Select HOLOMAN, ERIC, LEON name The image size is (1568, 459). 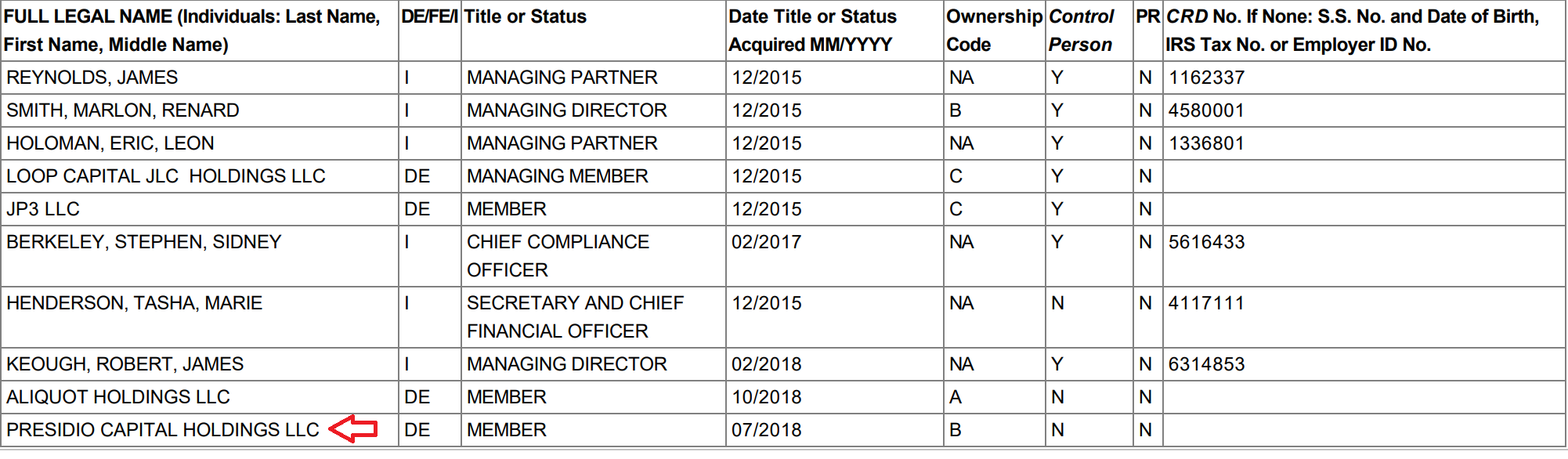110,143
